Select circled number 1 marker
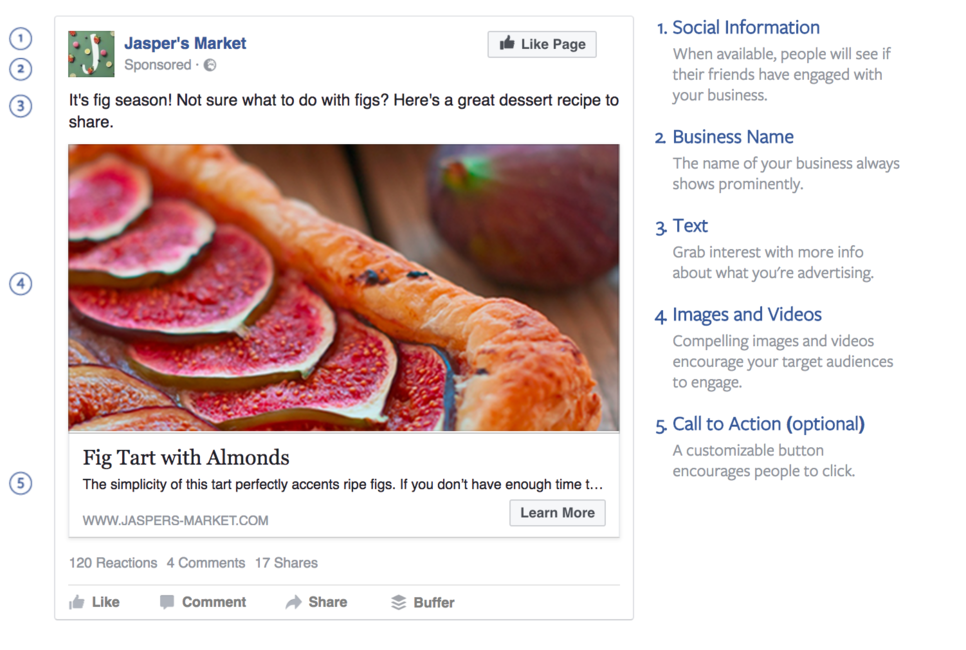966x650 pixels. [20, 39]
